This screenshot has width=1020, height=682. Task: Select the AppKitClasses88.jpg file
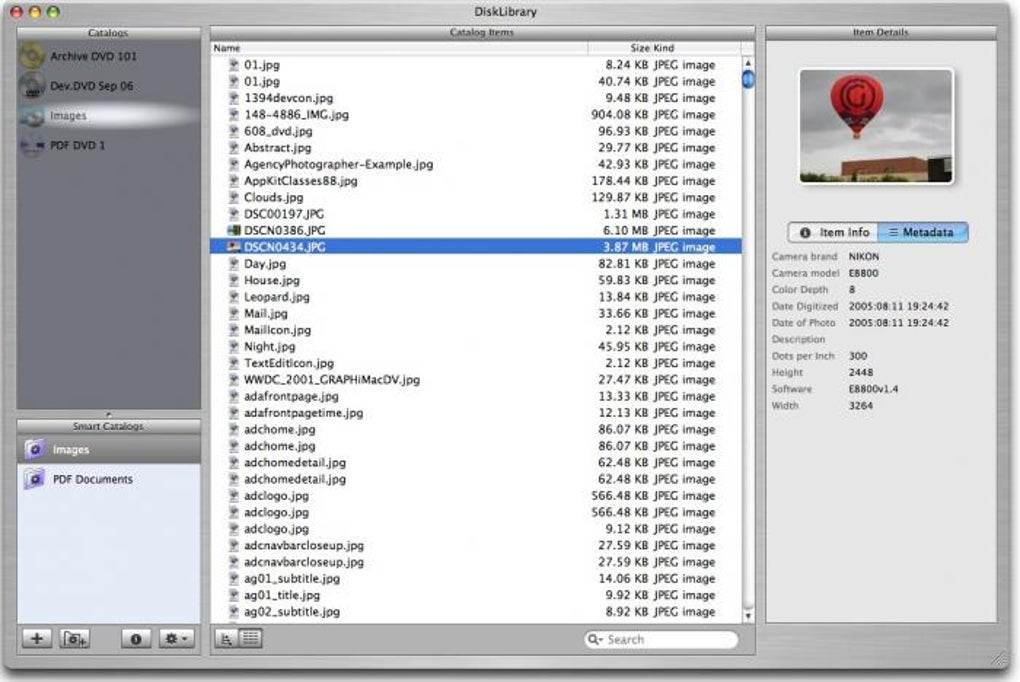pyautogui.click(x=476, y=181)
